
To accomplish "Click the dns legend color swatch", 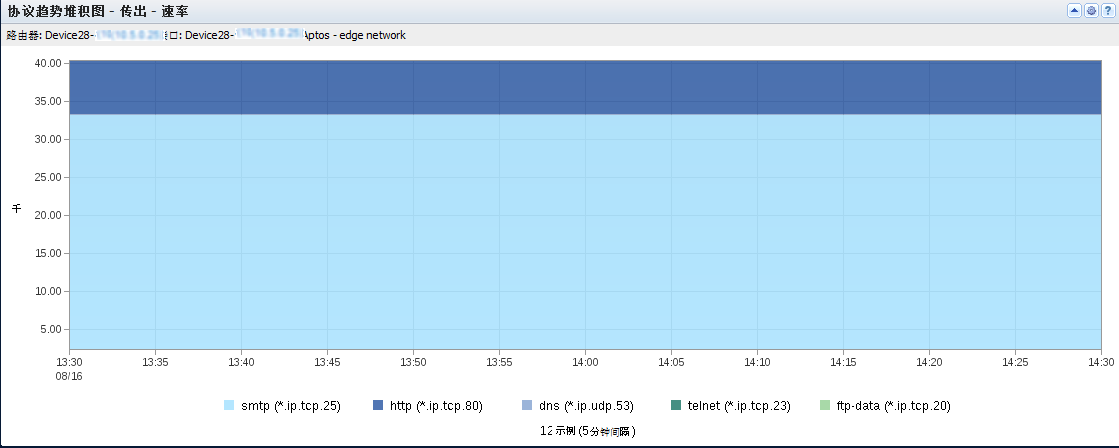I will [x=527, y=406].
